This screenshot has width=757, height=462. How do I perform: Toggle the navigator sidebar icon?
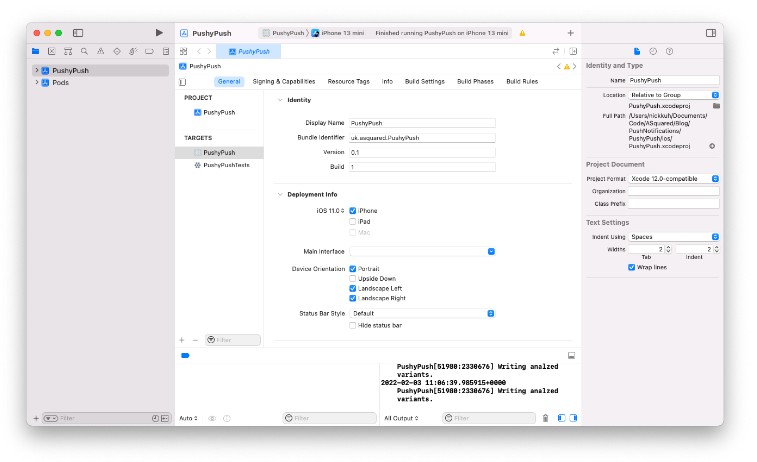coord(78,33)
